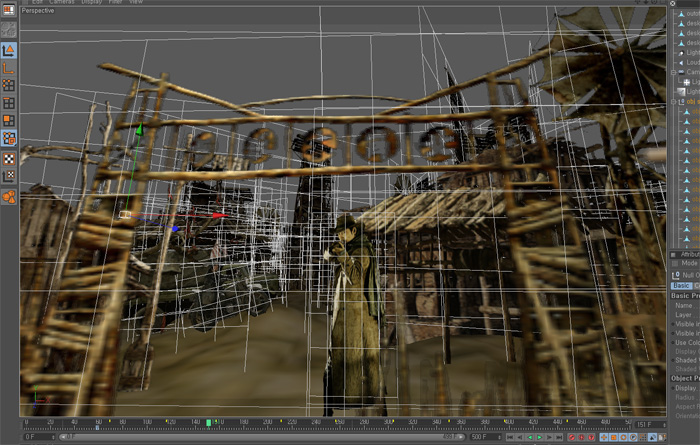Click the 0 F start frame field
The image size is (700, 445).
(39, 437)
